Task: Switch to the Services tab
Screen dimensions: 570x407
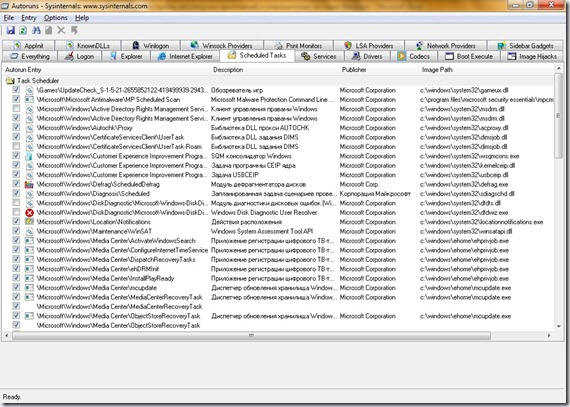Action: [x=319, y=56]
